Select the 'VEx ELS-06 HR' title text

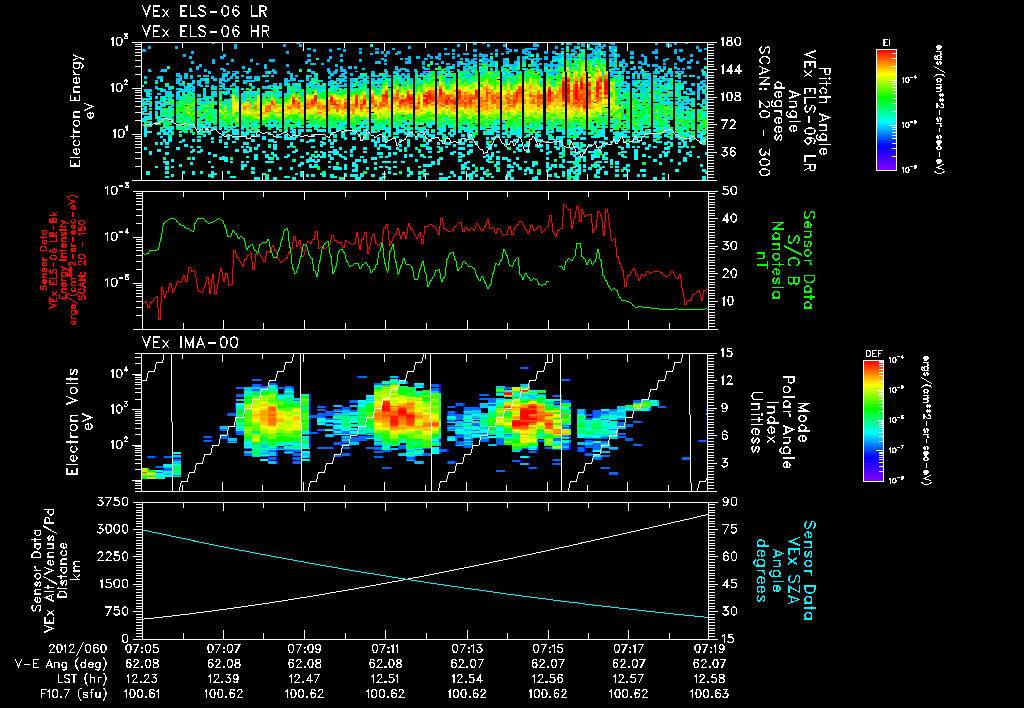[206, 31]
